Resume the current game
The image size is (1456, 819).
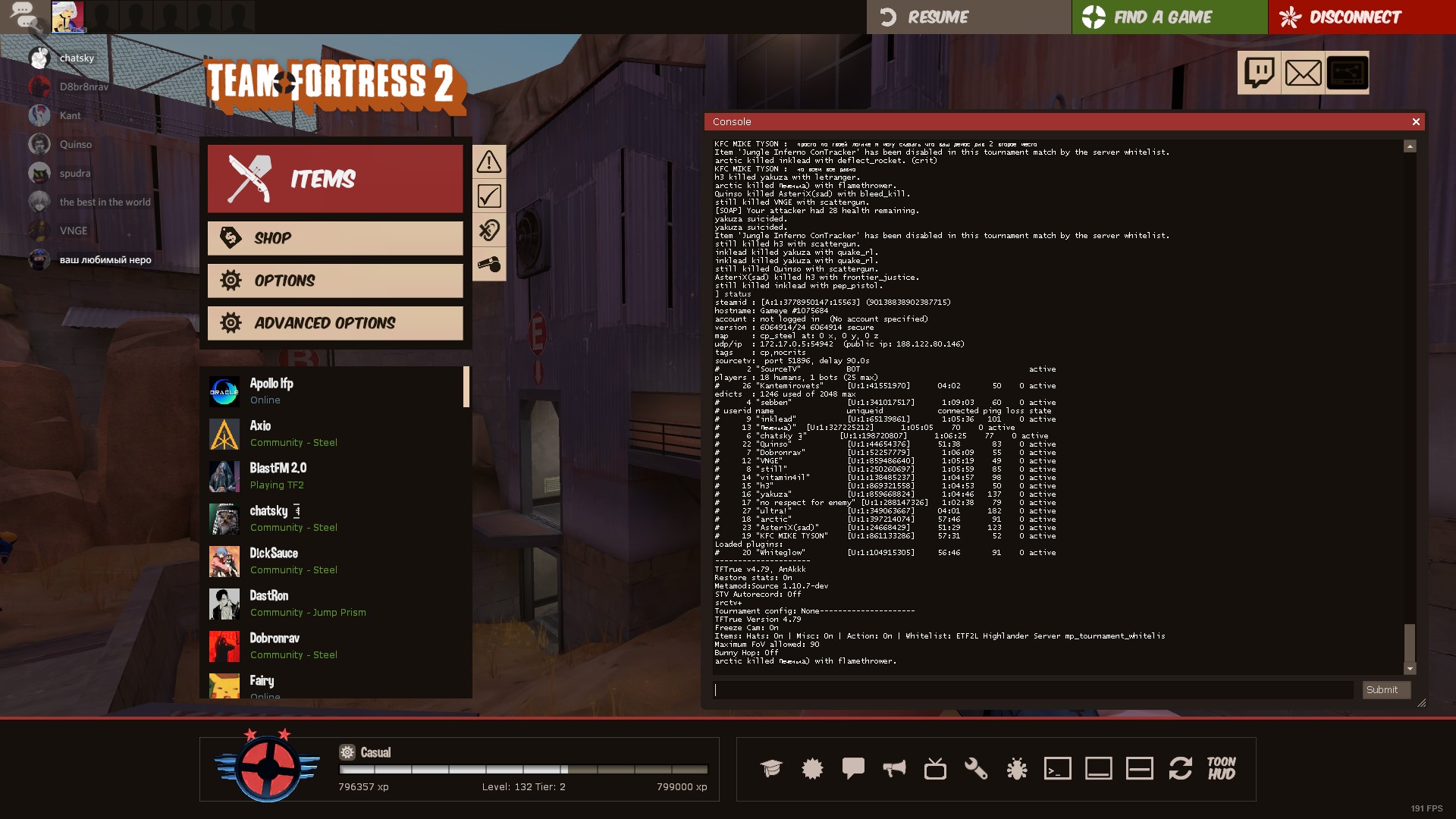click(x=968, y=17)
